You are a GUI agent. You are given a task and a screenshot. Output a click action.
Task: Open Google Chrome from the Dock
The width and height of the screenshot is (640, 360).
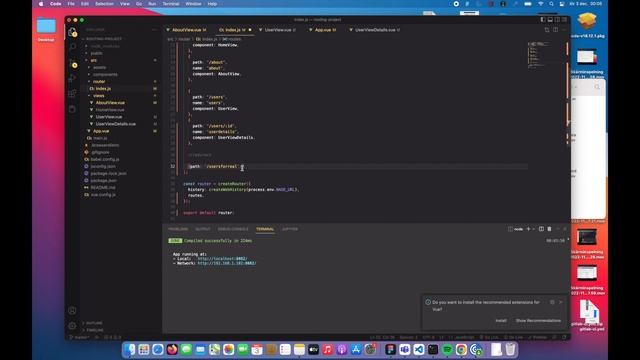point(461,349)
